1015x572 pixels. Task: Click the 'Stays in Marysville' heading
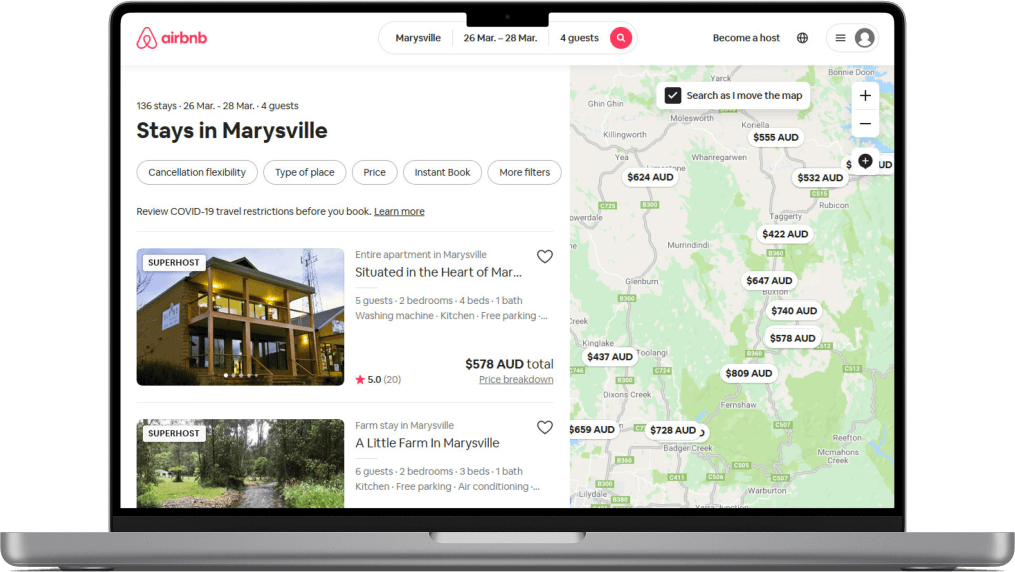click(x=232, y=131)
